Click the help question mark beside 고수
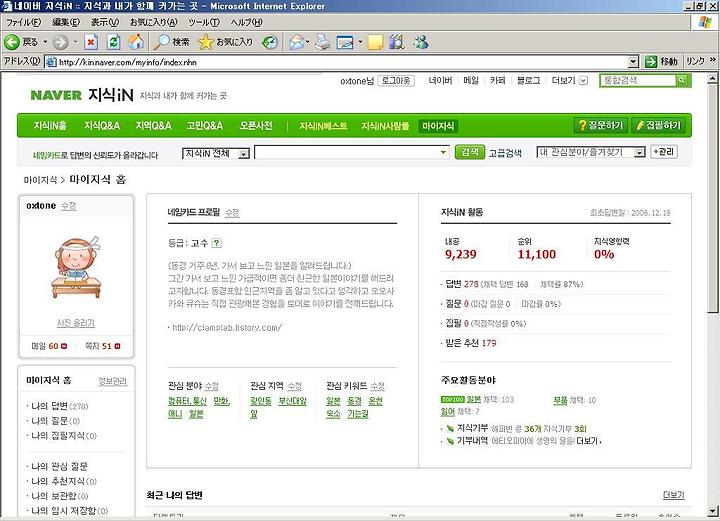The width and height of the screenshot is (720, 521). 217,243
